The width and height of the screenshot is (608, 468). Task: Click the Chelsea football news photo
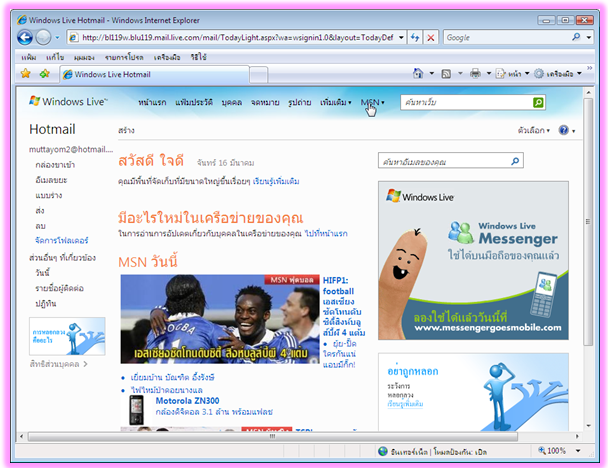point(220,319)
